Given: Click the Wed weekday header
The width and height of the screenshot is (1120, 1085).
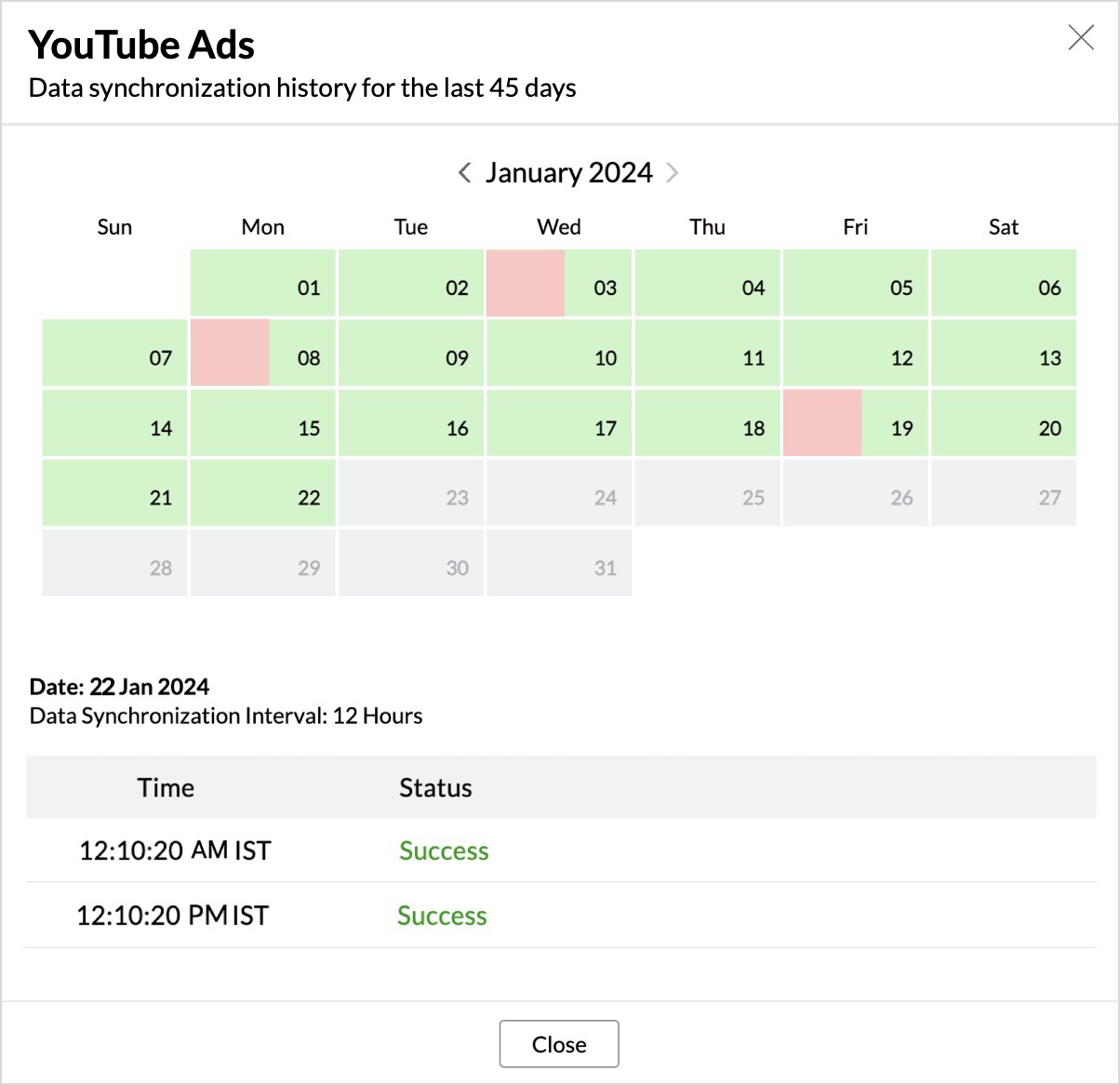Looking at the screenshot, I should click(x=559, y=227).
